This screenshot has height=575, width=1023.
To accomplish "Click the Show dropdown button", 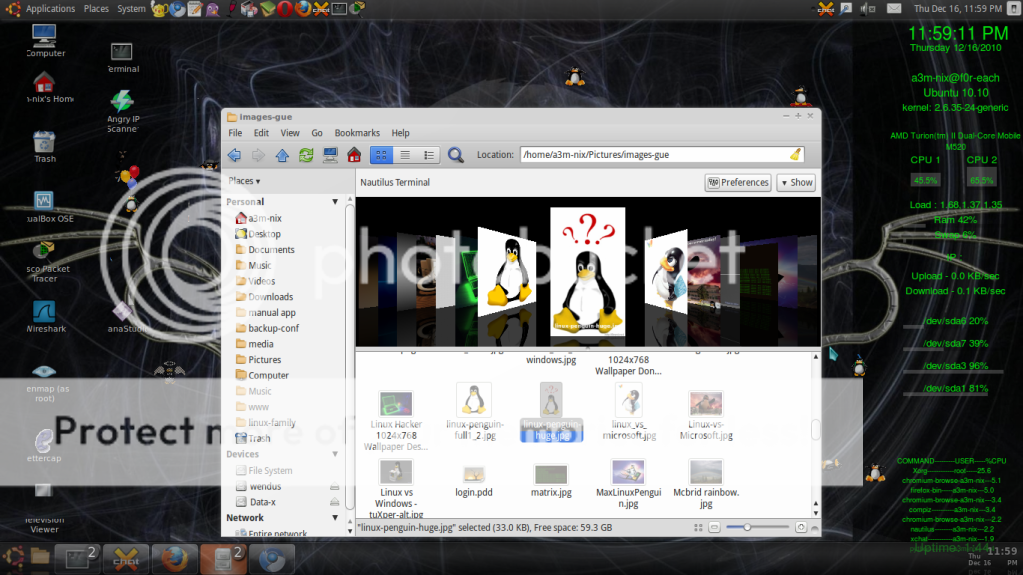I will (x=796, y=183).
